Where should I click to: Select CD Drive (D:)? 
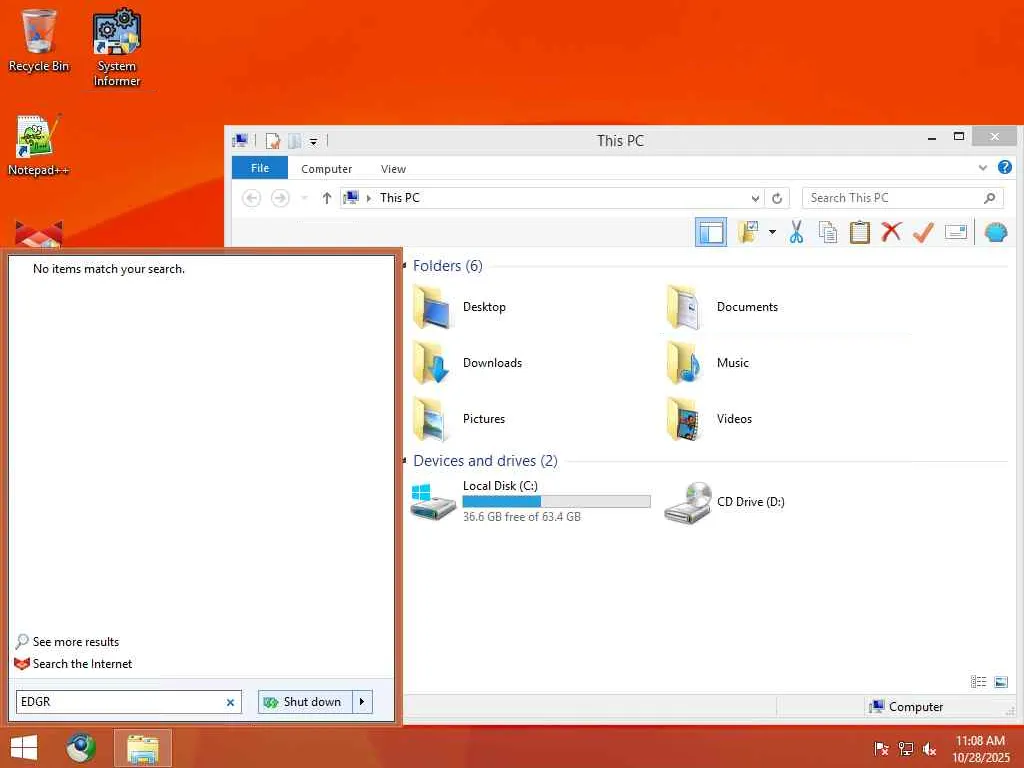(x=724, y=502)
